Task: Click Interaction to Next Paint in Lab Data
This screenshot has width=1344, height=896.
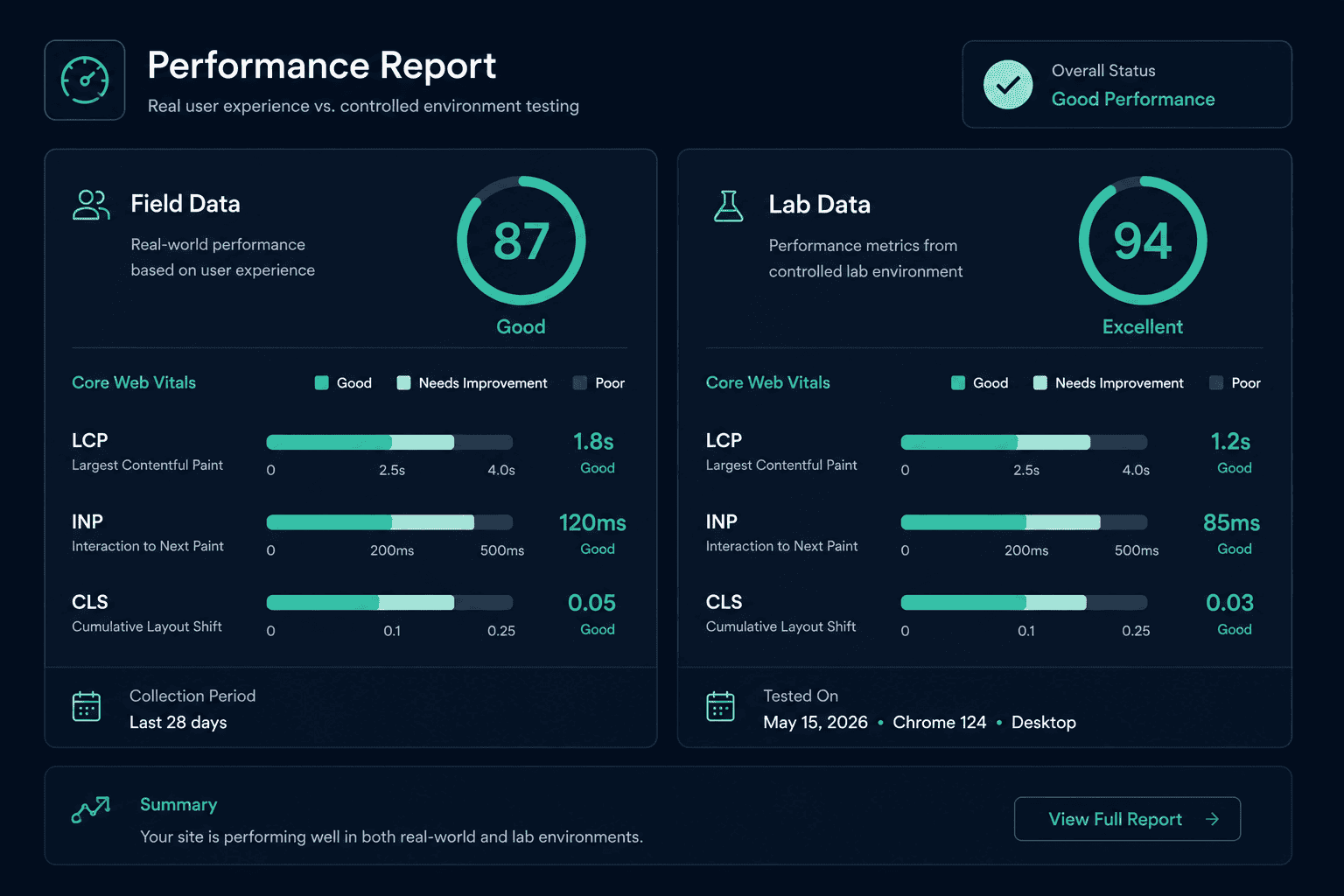Action: coord(781,546)
